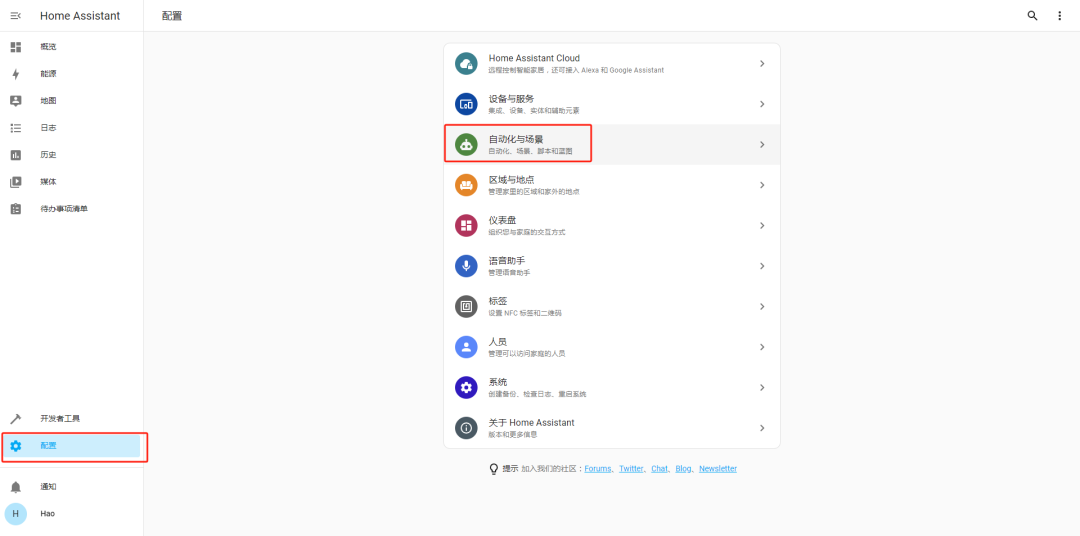
Task: Click the Home Assistant sidebar title
Action: (80, 16)
